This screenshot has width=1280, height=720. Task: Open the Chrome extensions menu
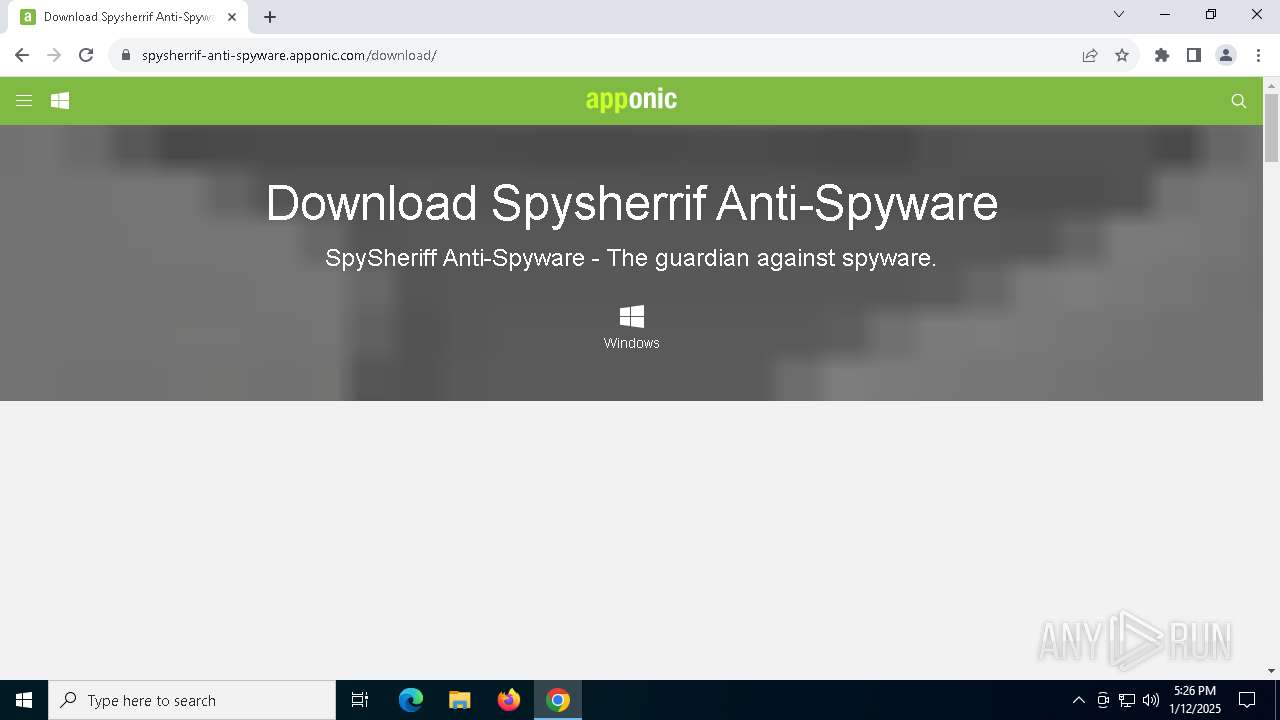tap(1162, 55)
